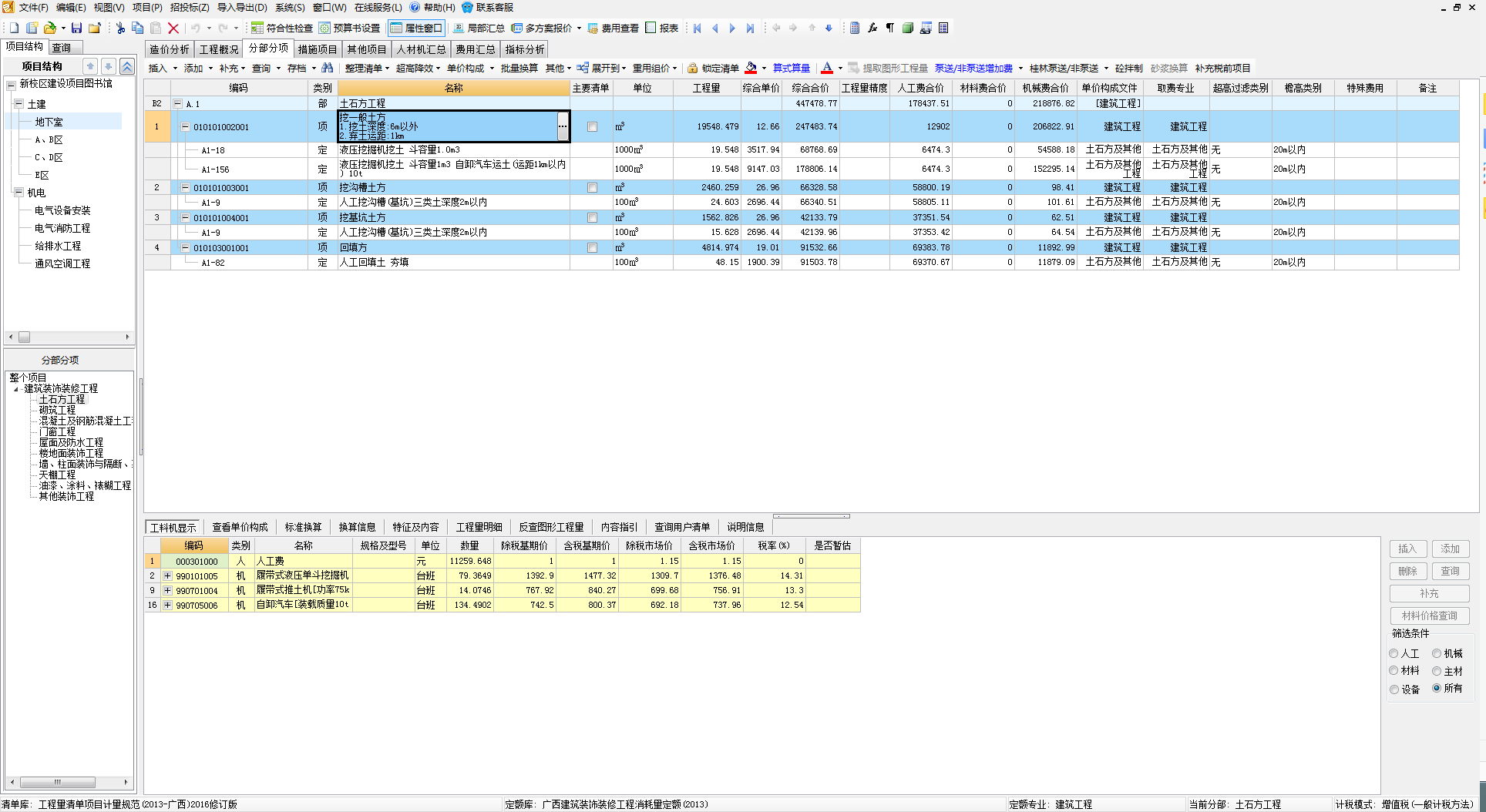1486x812 pixels.
Task: Go to next record arrow icon
Action: click(732, 29)
